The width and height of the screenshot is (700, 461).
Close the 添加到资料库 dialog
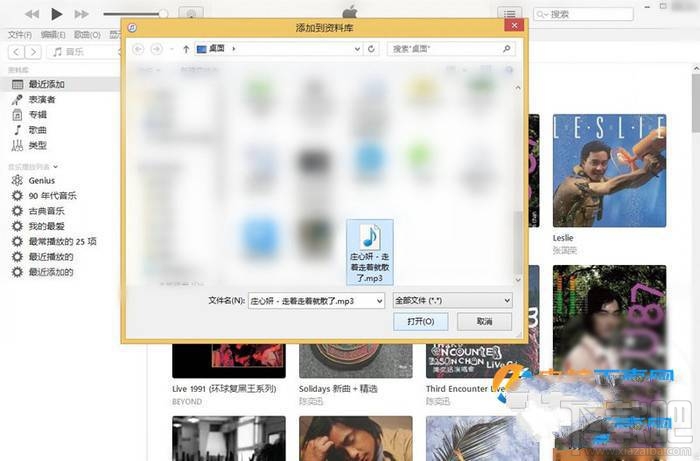pyautogui.click(x=514, y=25)
